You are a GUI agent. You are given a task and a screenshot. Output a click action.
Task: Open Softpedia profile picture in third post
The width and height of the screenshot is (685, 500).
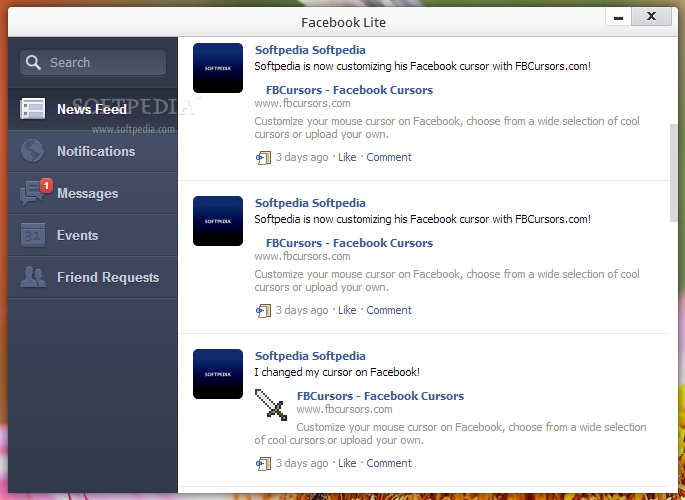(218, 374)
